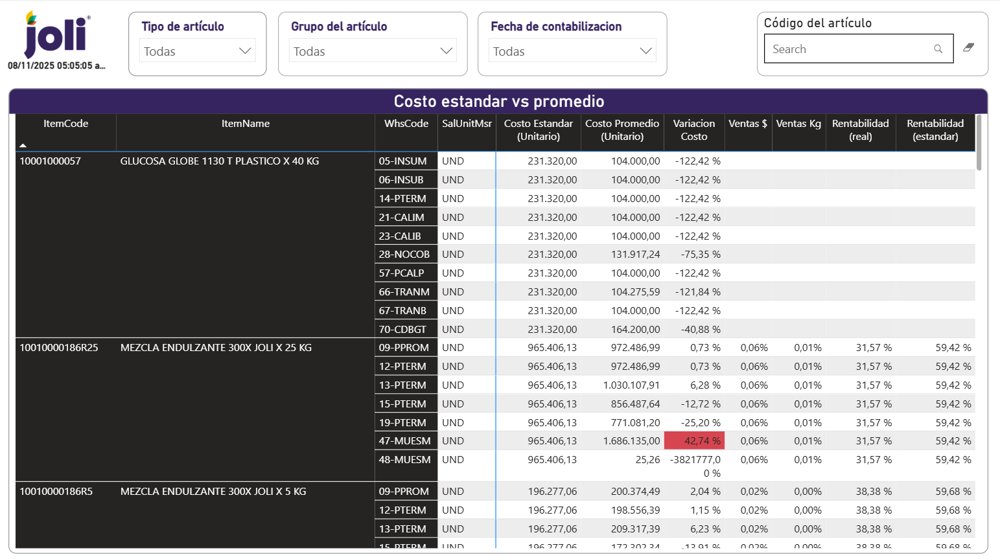Open the Tipo de artículo dropdown
1000x559 pixels.
(197, 51)
